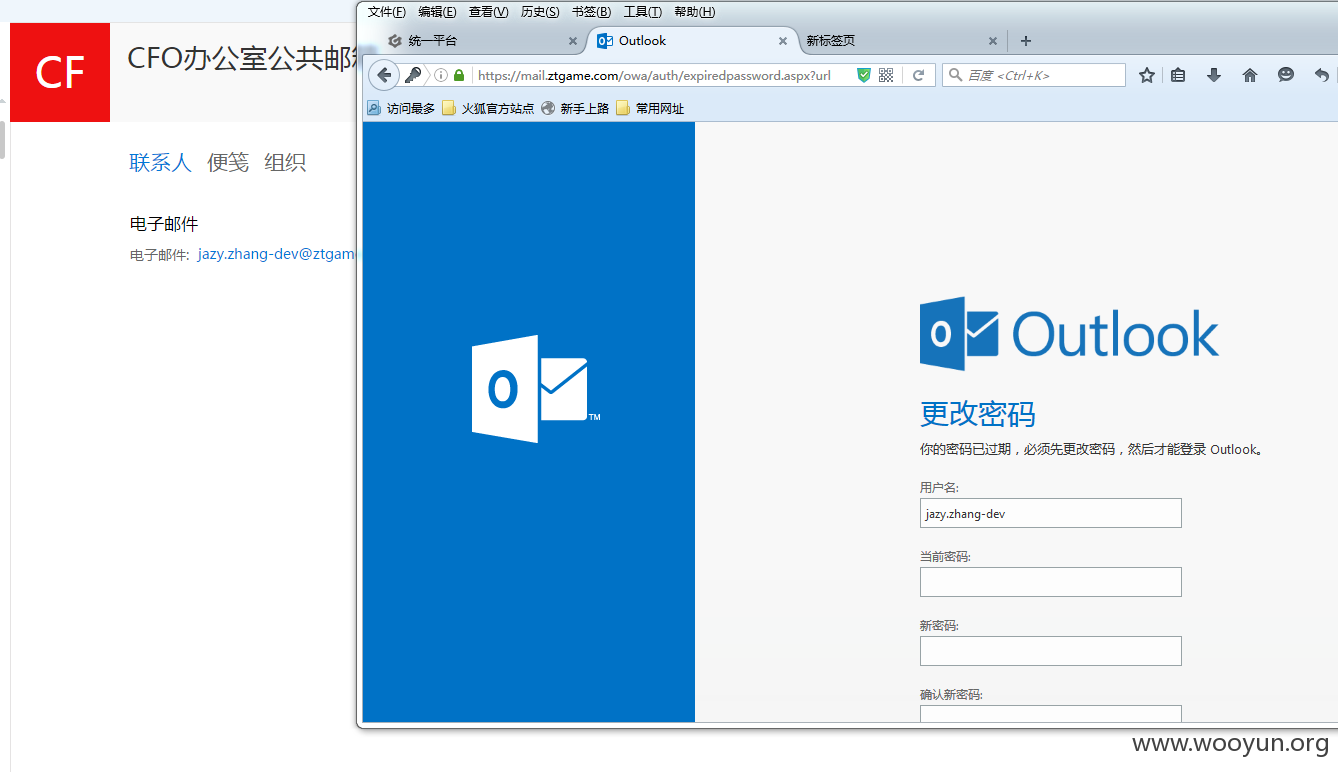This screenshot has height=772, width=1338.
Task: Select 组织 tab in background page
Action: [285, 162]
